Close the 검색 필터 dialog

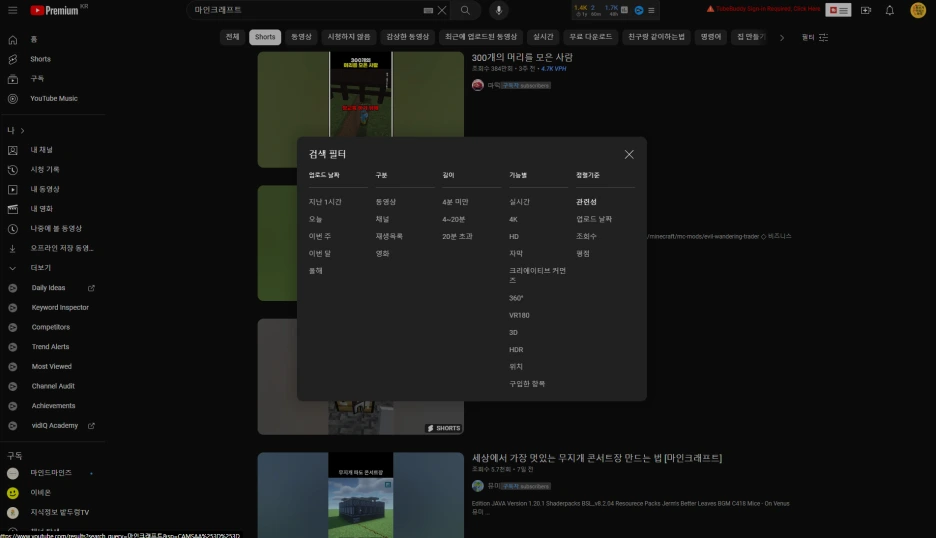pos(629,155)
